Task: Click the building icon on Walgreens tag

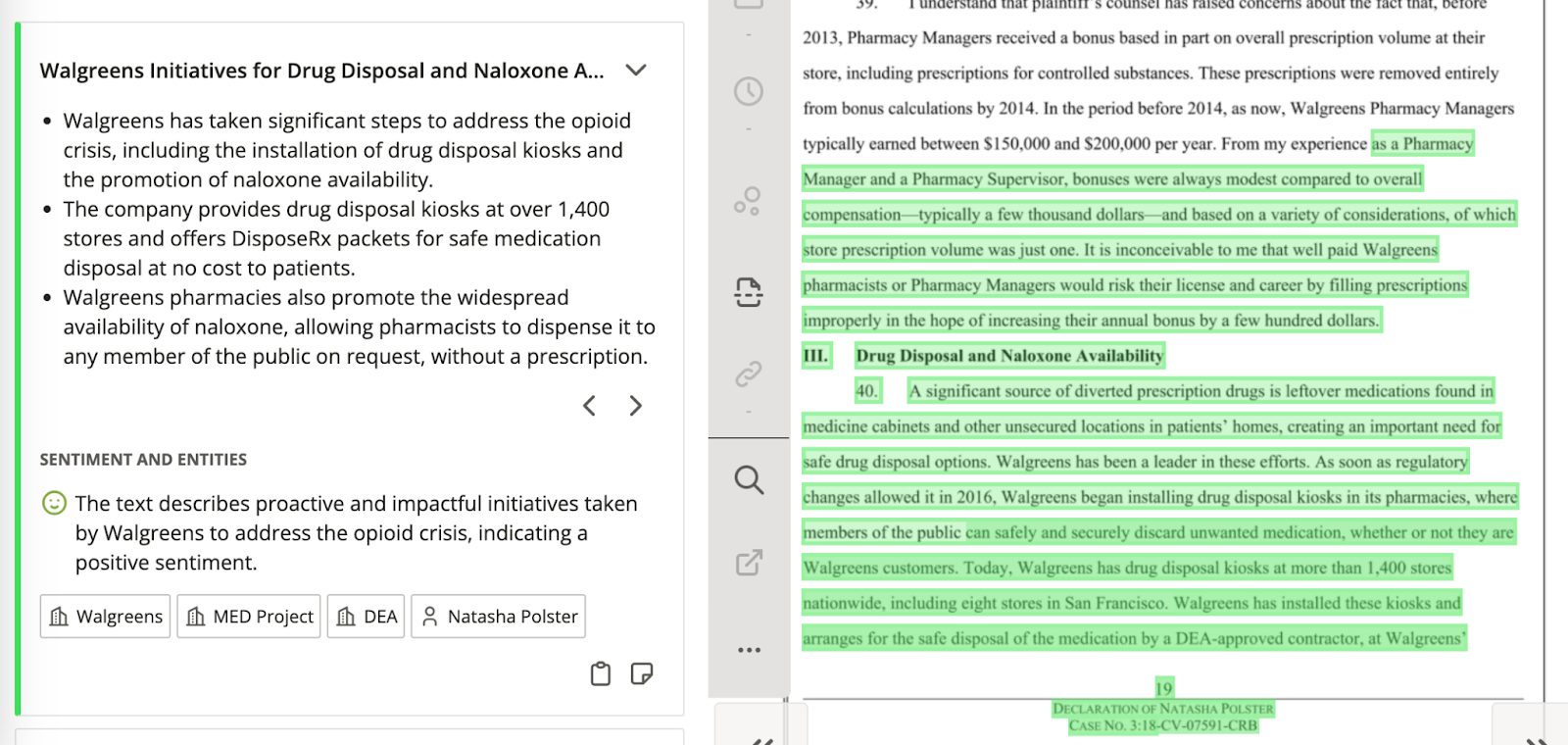Action: pyautogui.click(x=59, y=617)
